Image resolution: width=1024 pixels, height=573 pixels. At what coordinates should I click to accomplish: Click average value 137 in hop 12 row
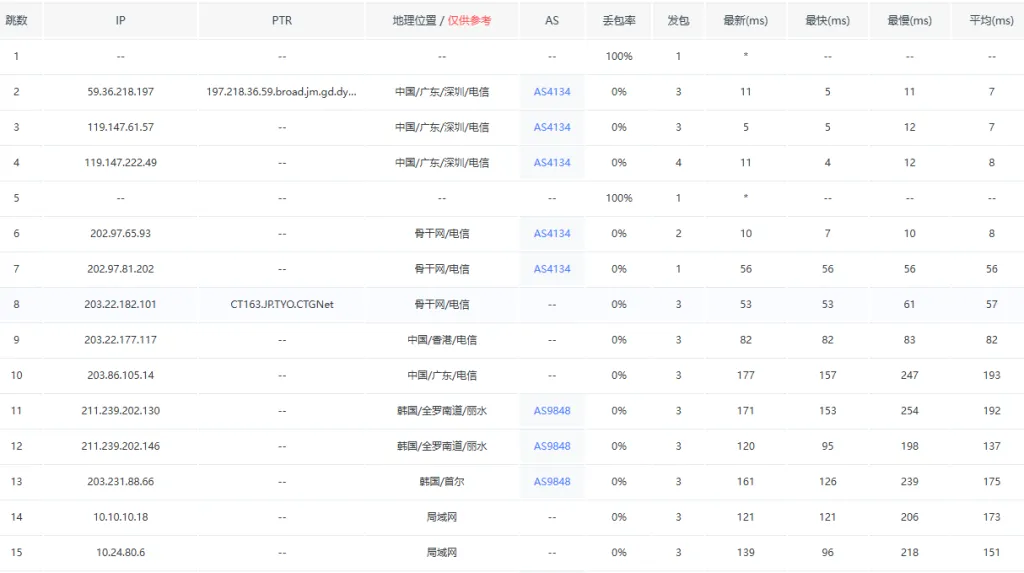click(991, 446)
